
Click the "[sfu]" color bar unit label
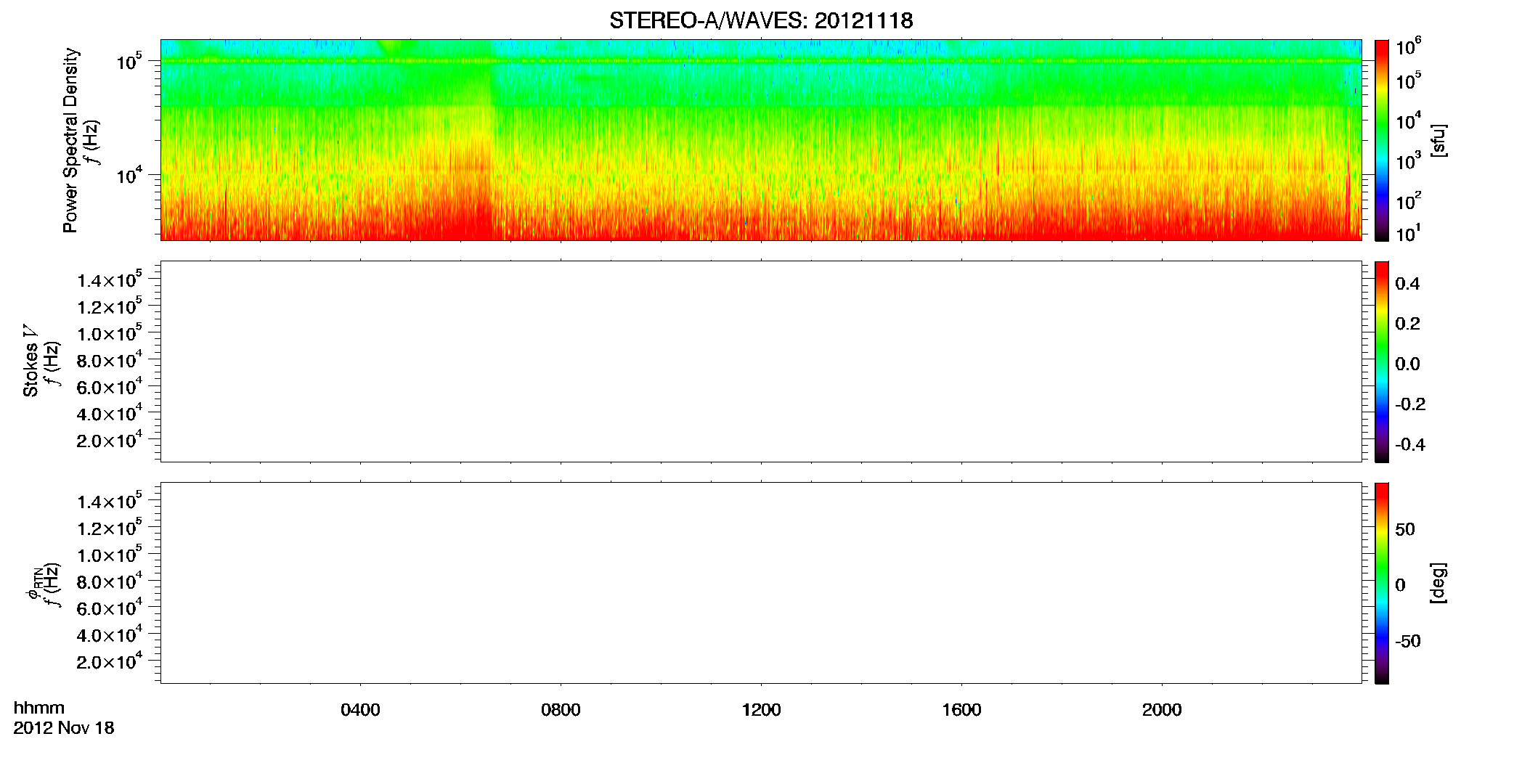click(1438, 140)
